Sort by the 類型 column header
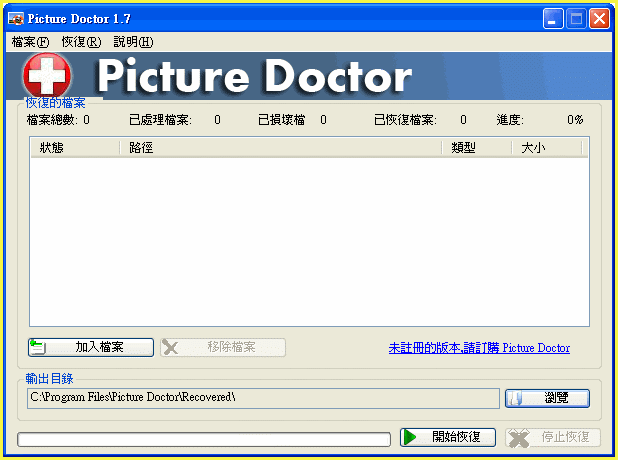The height and width of the screenshot is (460, 618). tap(476, 147)
